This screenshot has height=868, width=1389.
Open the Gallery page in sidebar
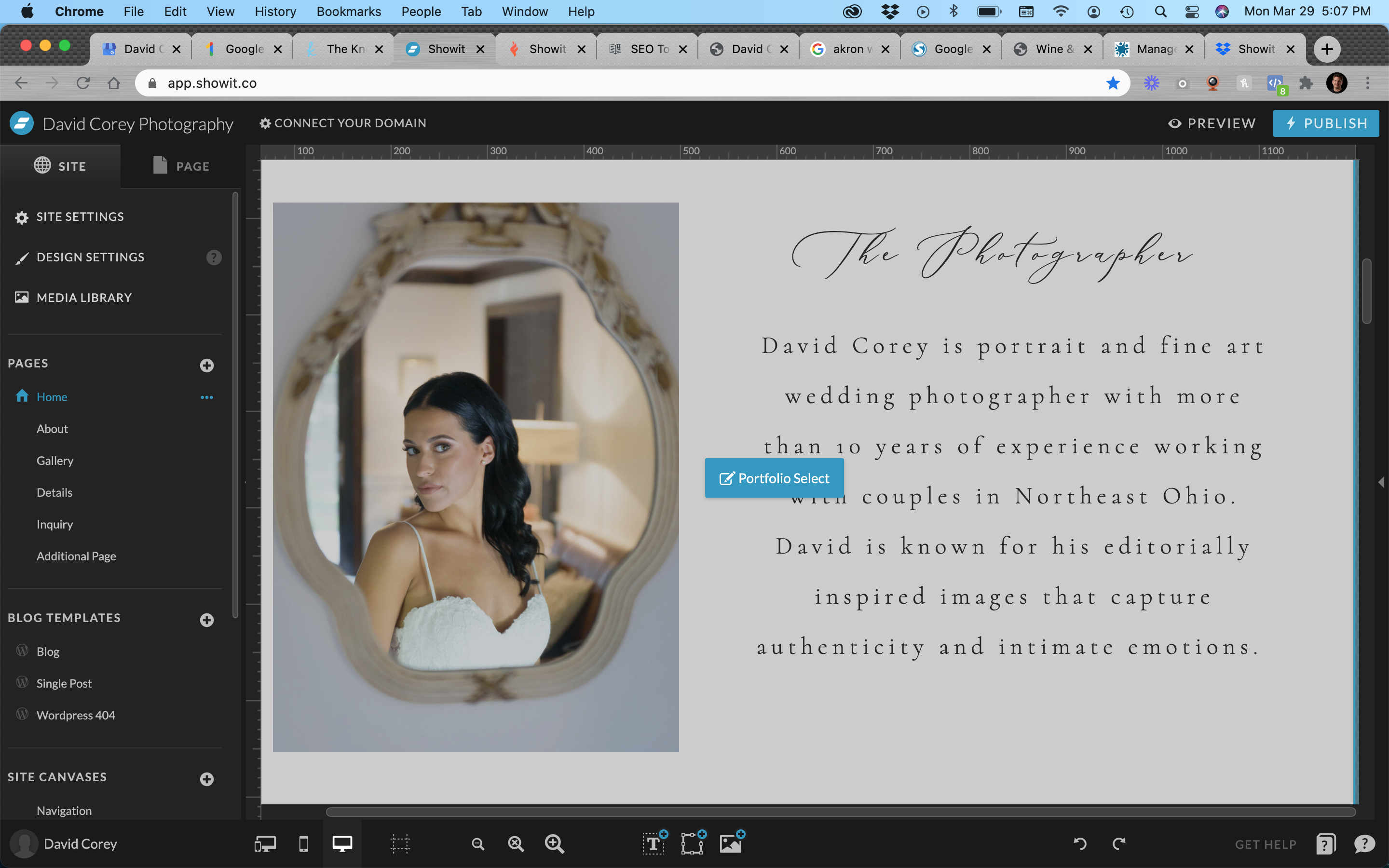click(x=54, y=461)
